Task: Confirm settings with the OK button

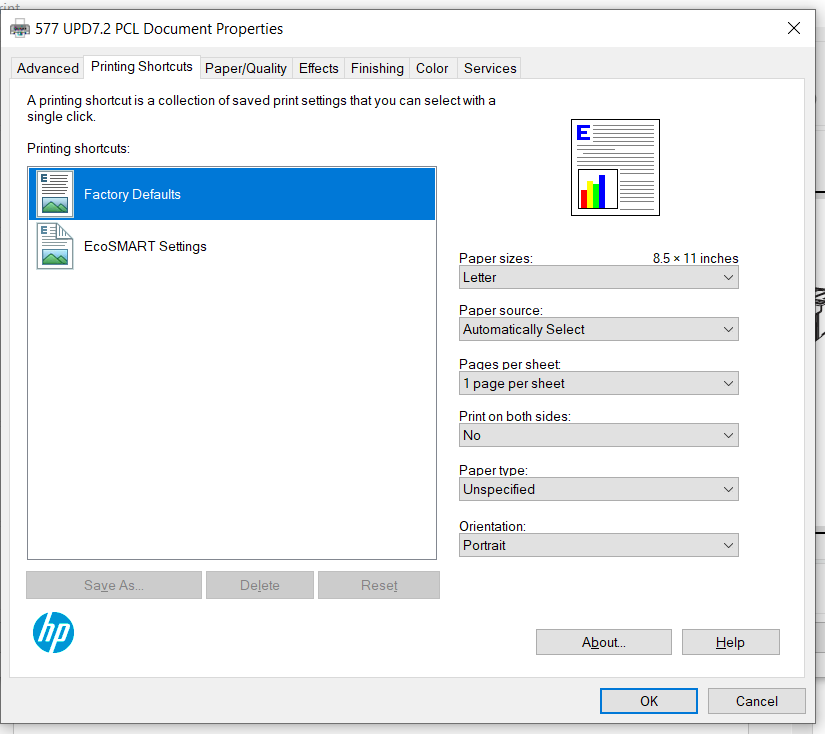Action: [x=648, y=700]
